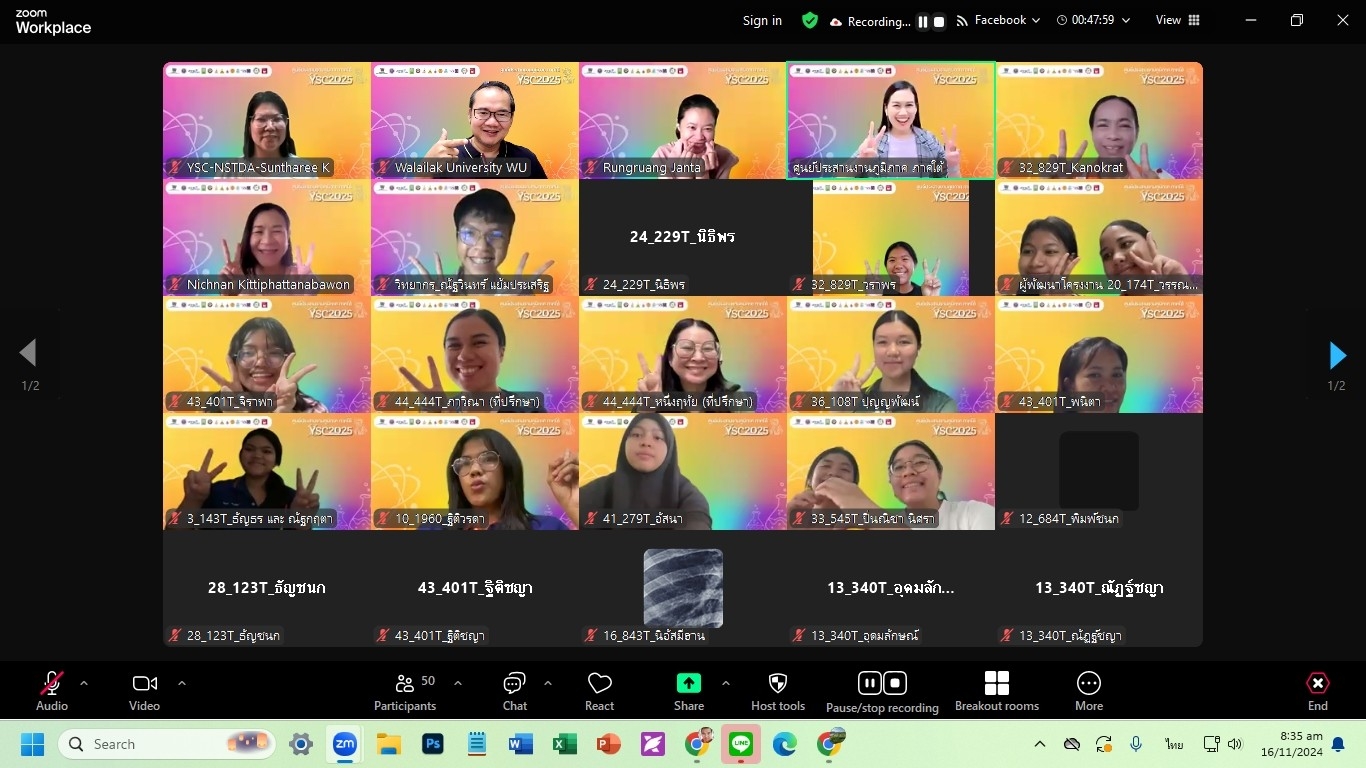
Task: Open the View layout menu
Action: click(x=1177, y=20)
